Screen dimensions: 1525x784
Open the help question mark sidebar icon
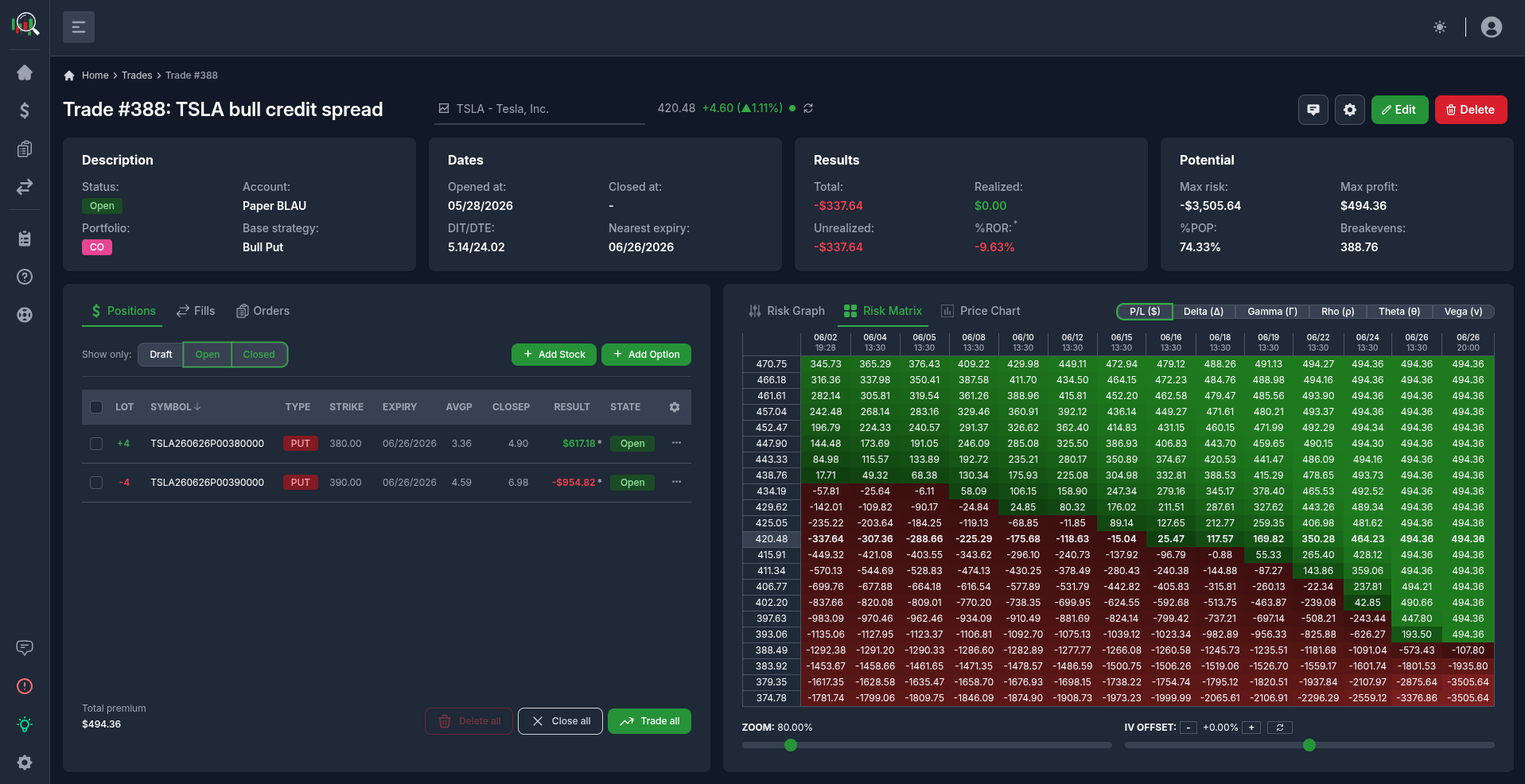[25, 277]
